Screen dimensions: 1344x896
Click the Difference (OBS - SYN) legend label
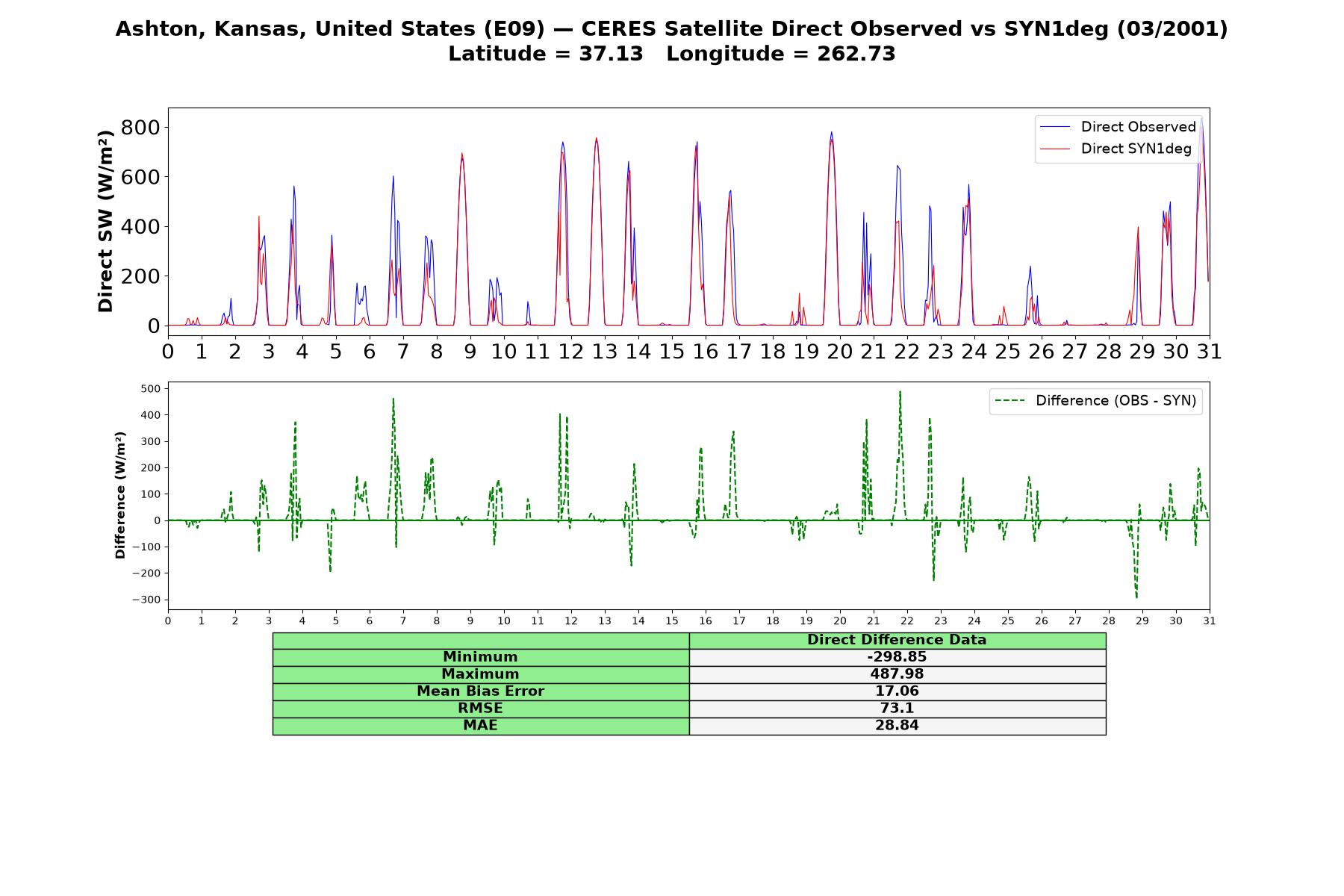pos(1116,401)
